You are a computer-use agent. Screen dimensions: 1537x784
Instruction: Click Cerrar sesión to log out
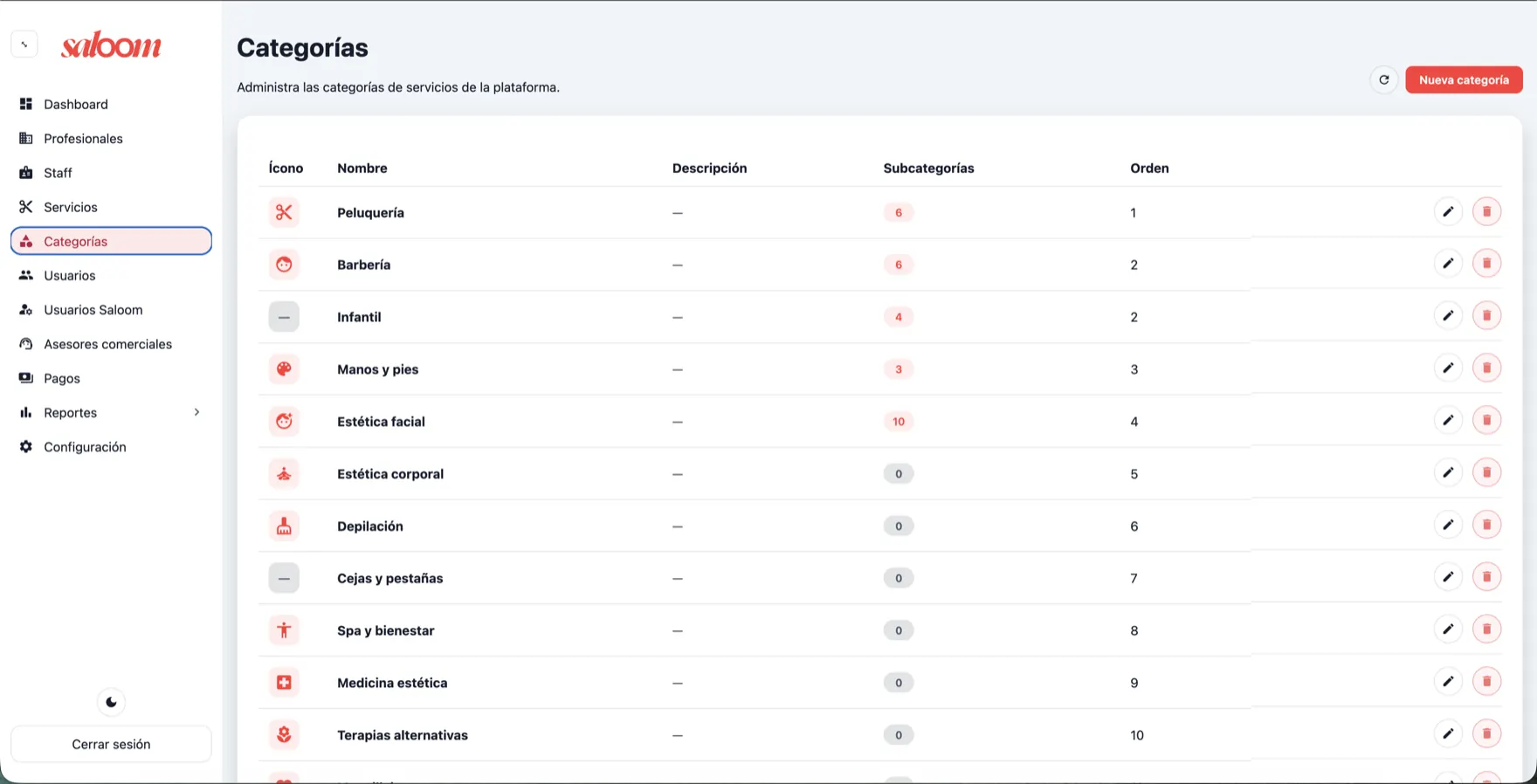click(111, 744)
